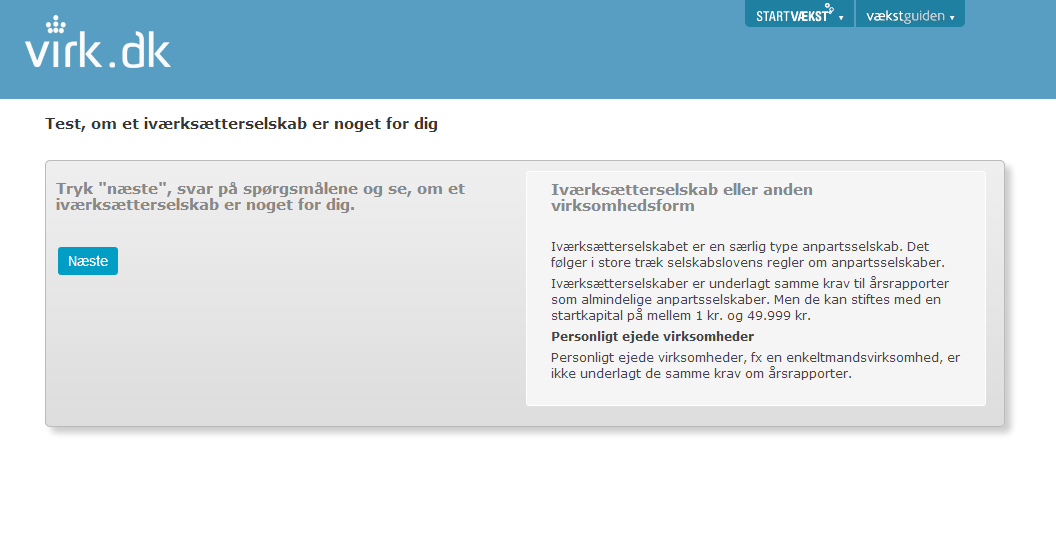Expand the vækstguiden dropdown arrow
The image size is (1056, 548).
(x=952, y=18)
